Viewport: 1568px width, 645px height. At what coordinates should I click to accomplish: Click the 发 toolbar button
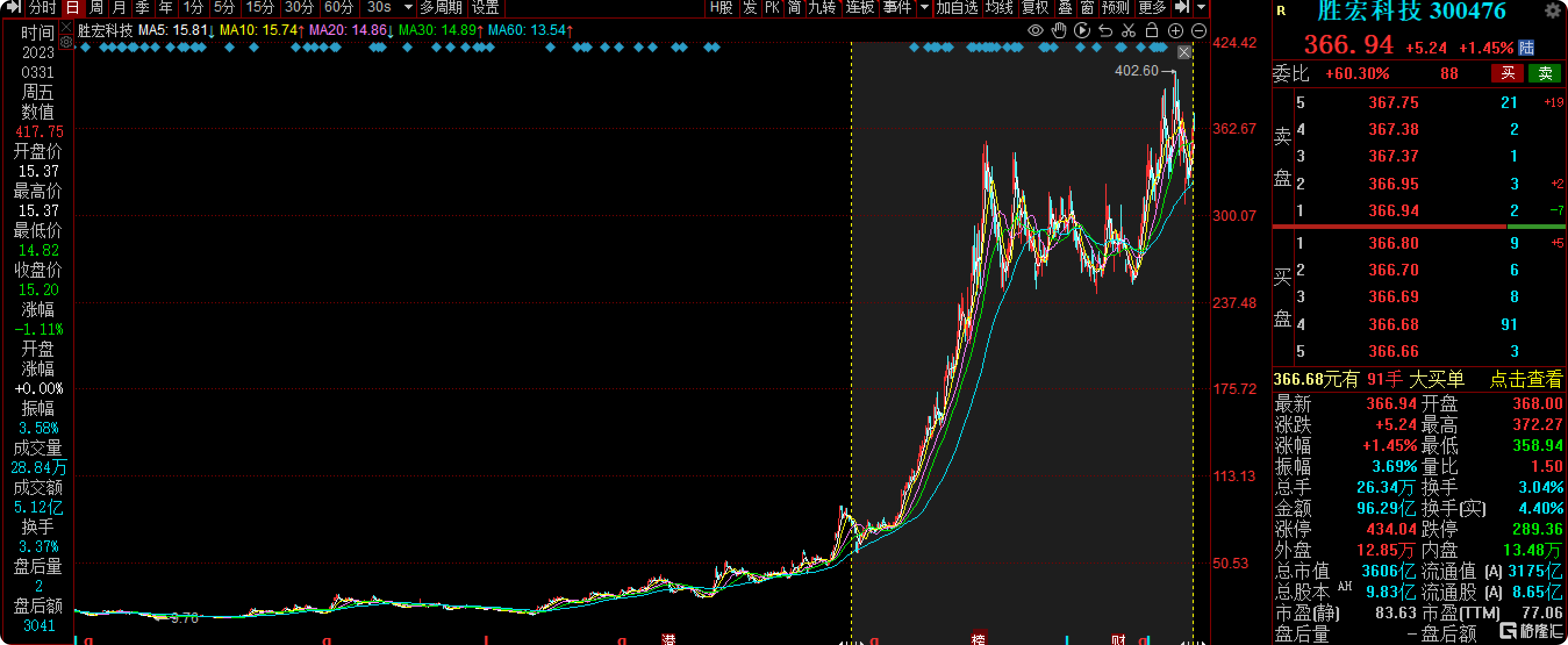click(x=750, y=8)
